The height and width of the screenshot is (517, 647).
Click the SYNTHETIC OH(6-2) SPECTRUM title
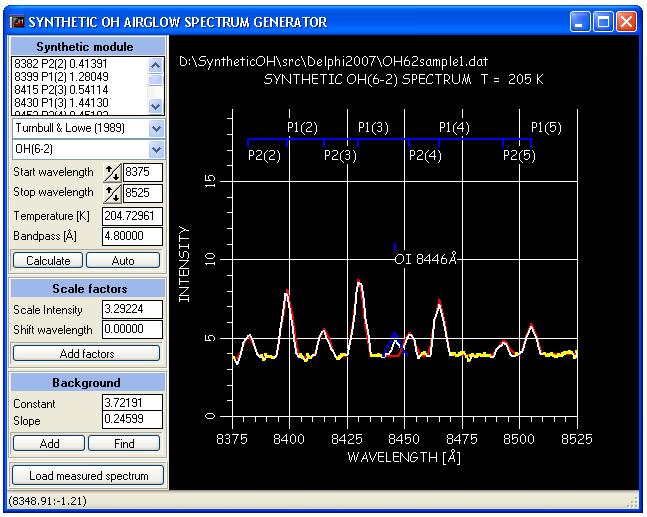[x=403, y=79]
